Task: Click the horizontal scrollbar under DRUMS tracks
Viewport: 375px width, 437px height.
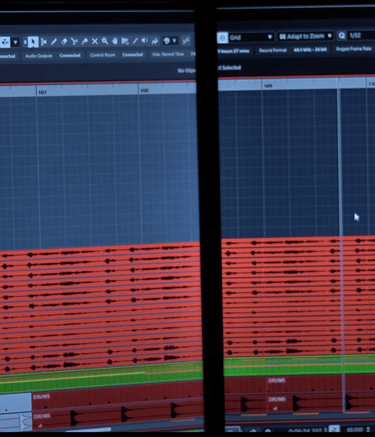Action: coord(88,429)
